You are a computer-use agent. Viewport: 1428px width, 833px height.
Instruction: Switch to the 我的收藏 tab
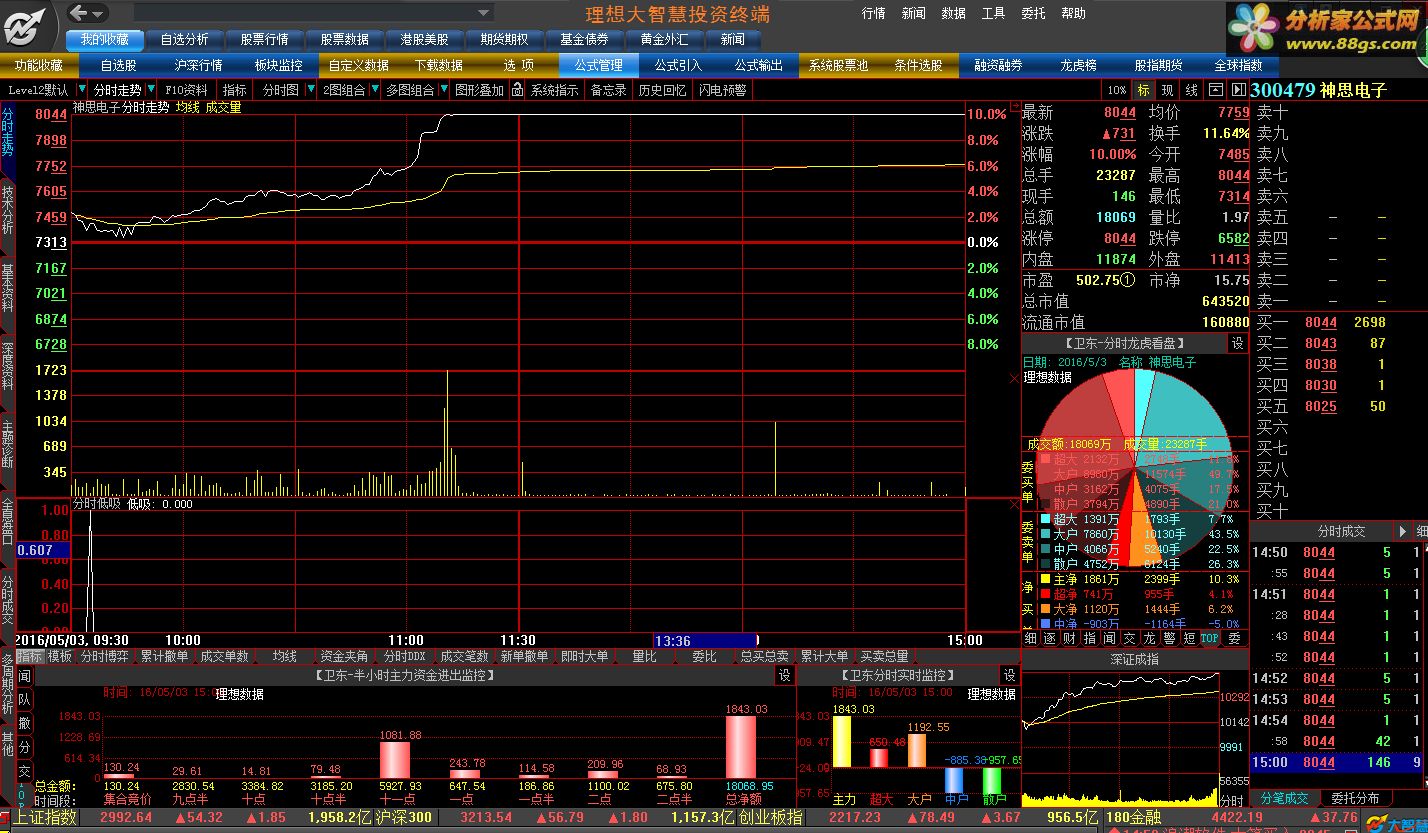(105, 39)
